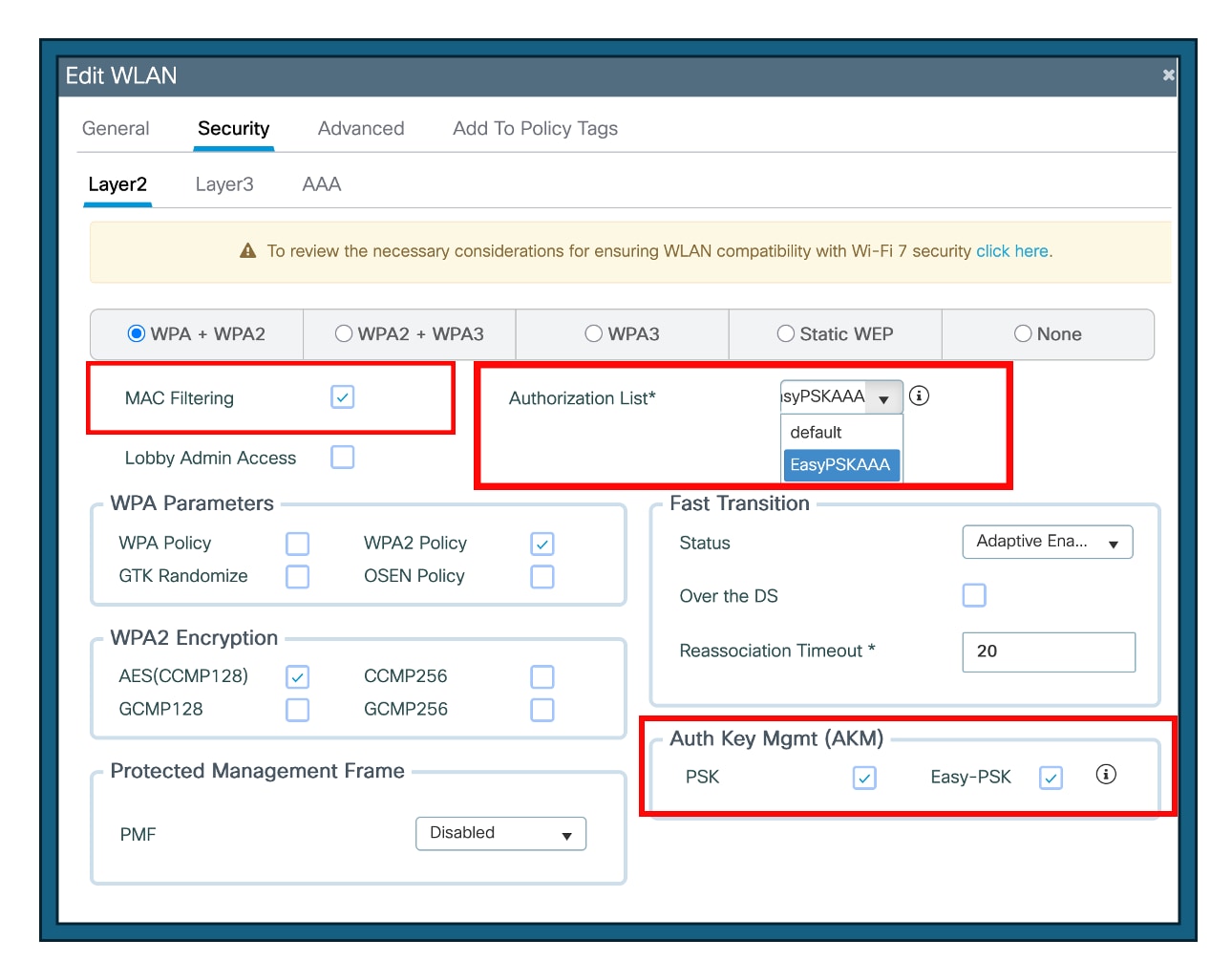The height and width of the screenshot is (961, 1232).
Task: Select the Security tab
Action: [234, 128]
